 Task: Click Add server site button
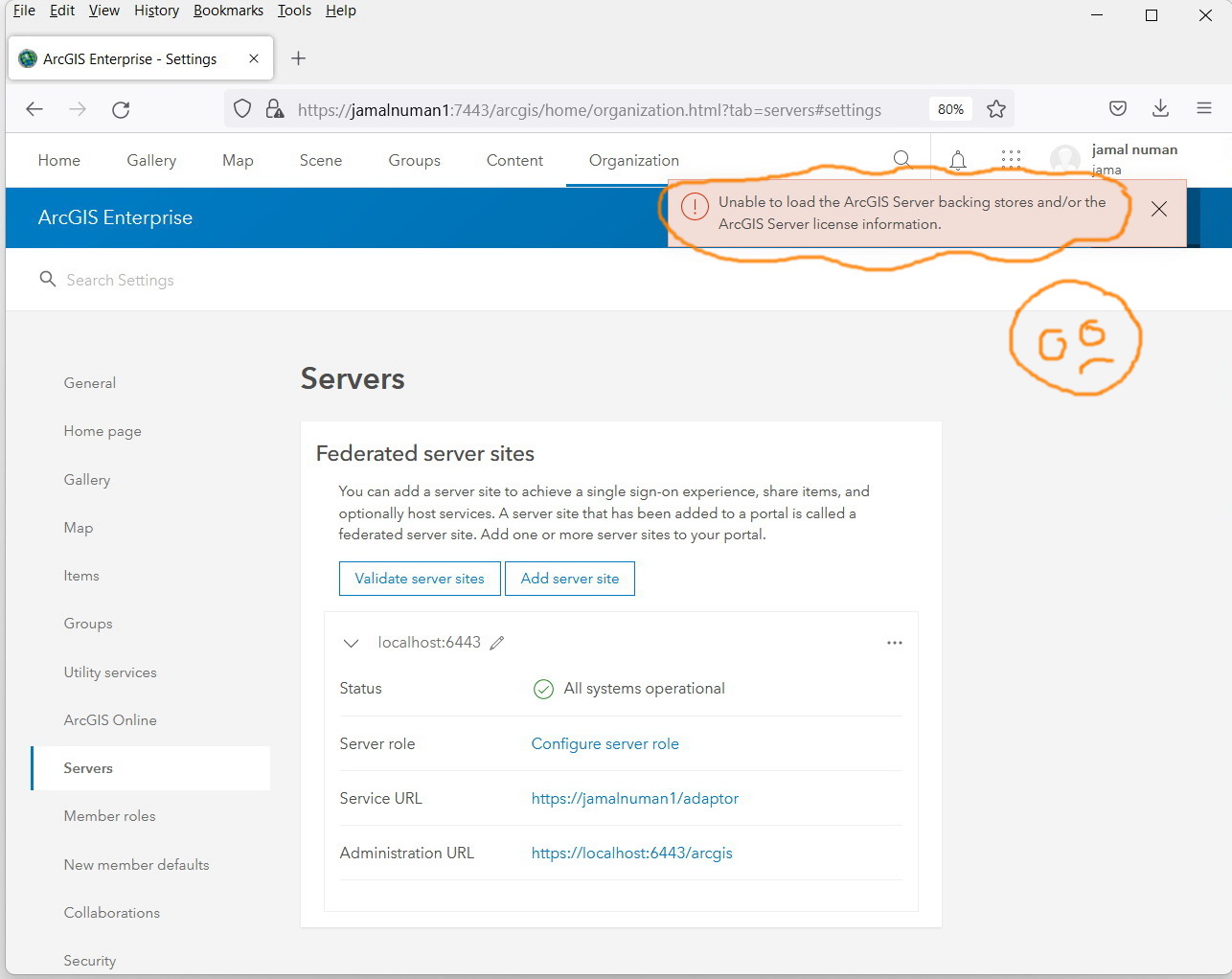point(570,579)
